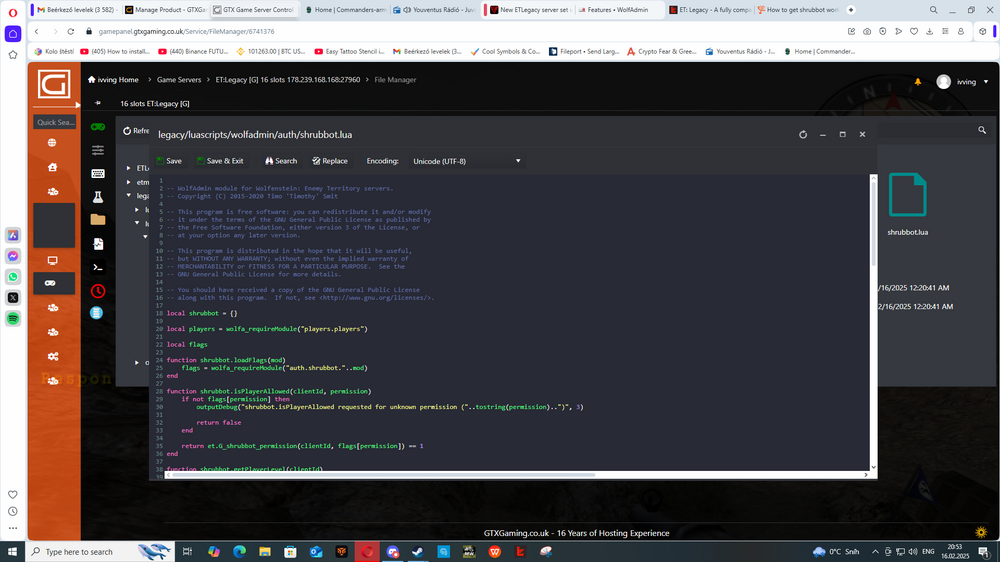
Task: Open Spotify in the Opera sidebar
Action: coord(13,318)
